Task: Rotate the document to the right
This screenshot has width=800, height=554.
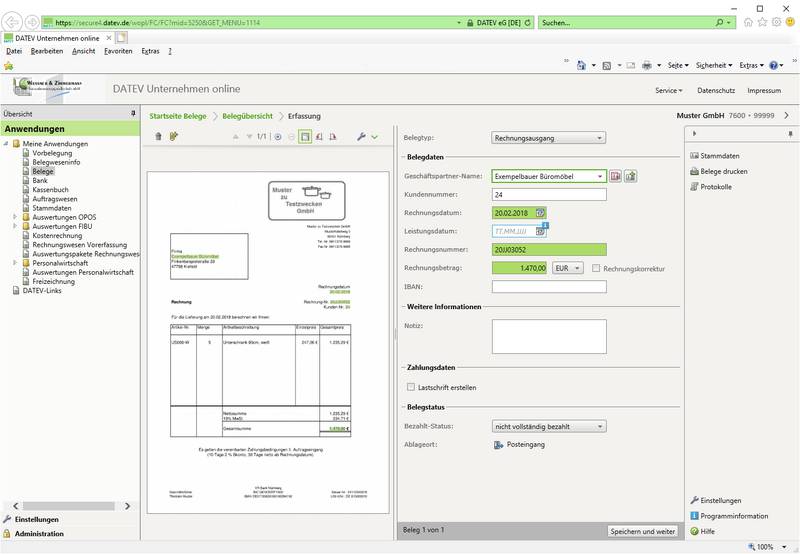Action: coord(333,137)
